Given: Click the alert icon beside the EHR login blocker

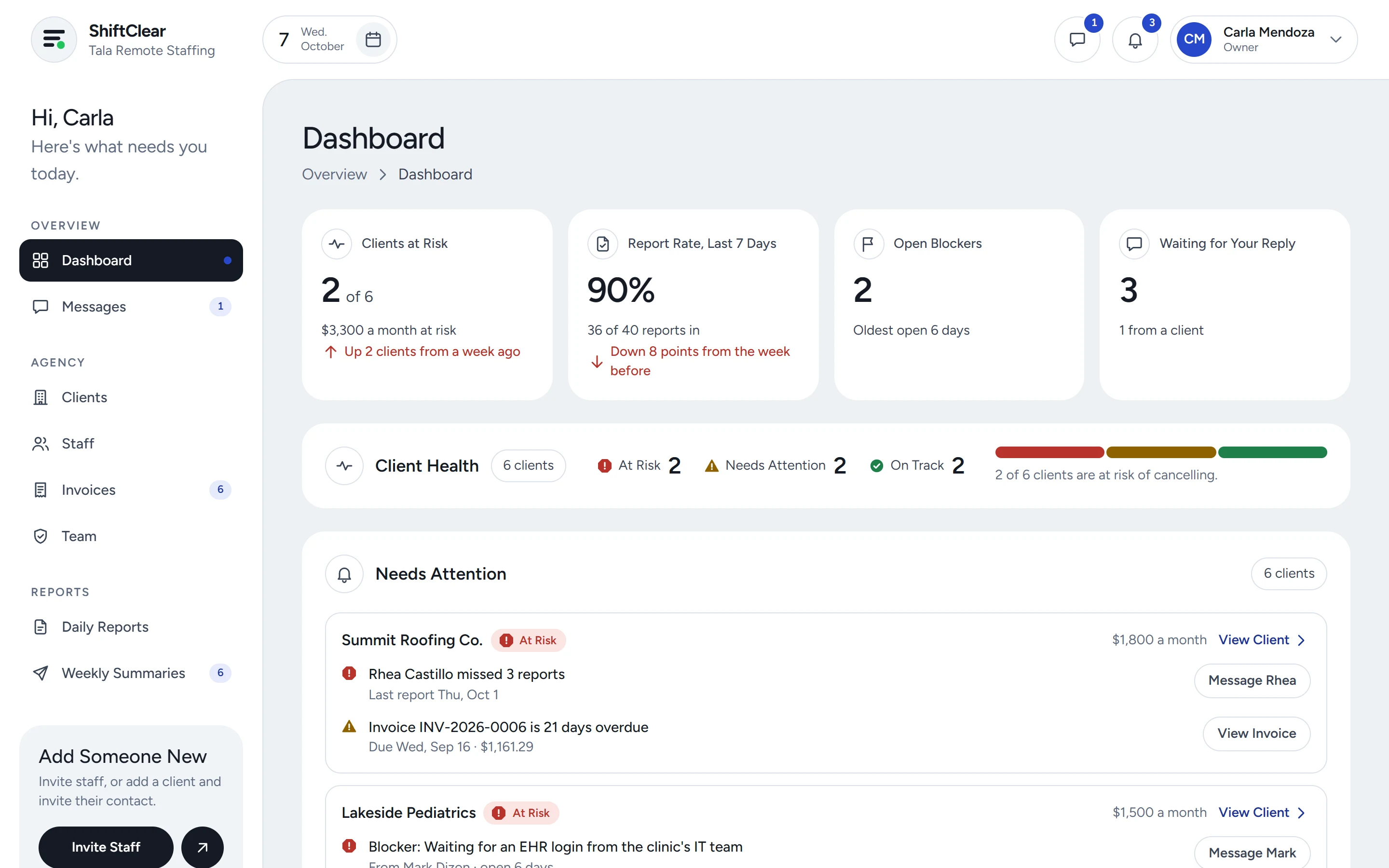Looking at the screenshot, I should (349, 846).
